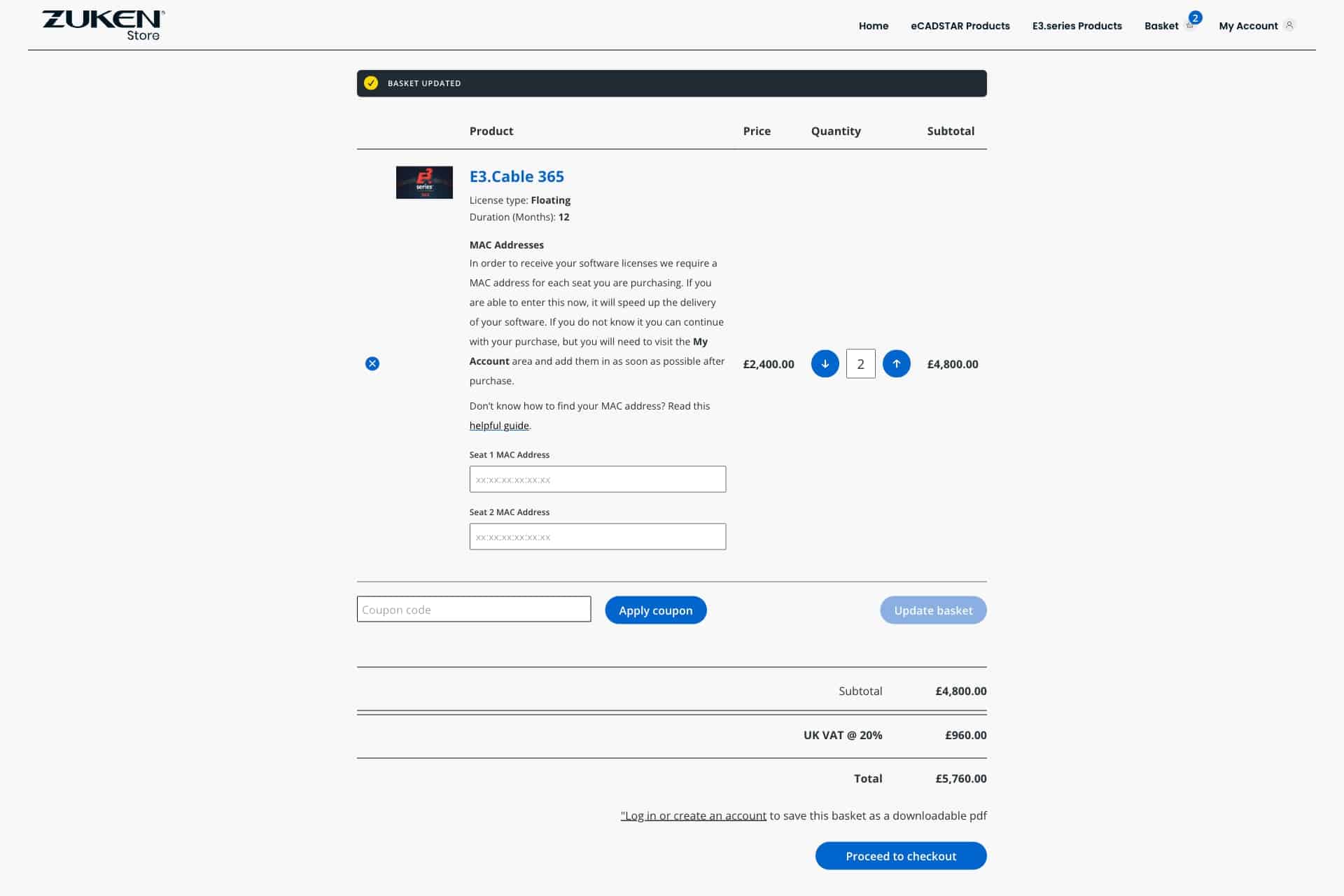Go to the Home menu item
The width and height of the screenshot is (1344, 896).
pos(873,26)
